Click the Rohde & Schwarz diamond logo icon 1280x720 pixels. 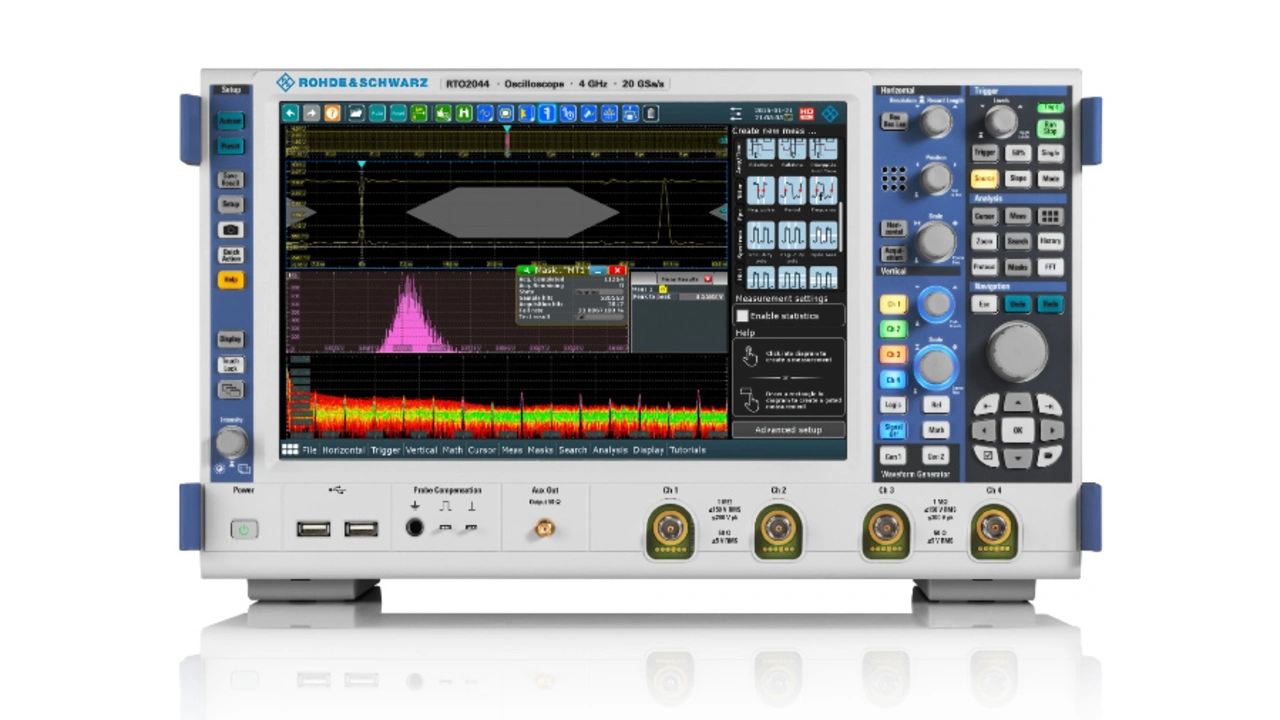click(830, 113)
